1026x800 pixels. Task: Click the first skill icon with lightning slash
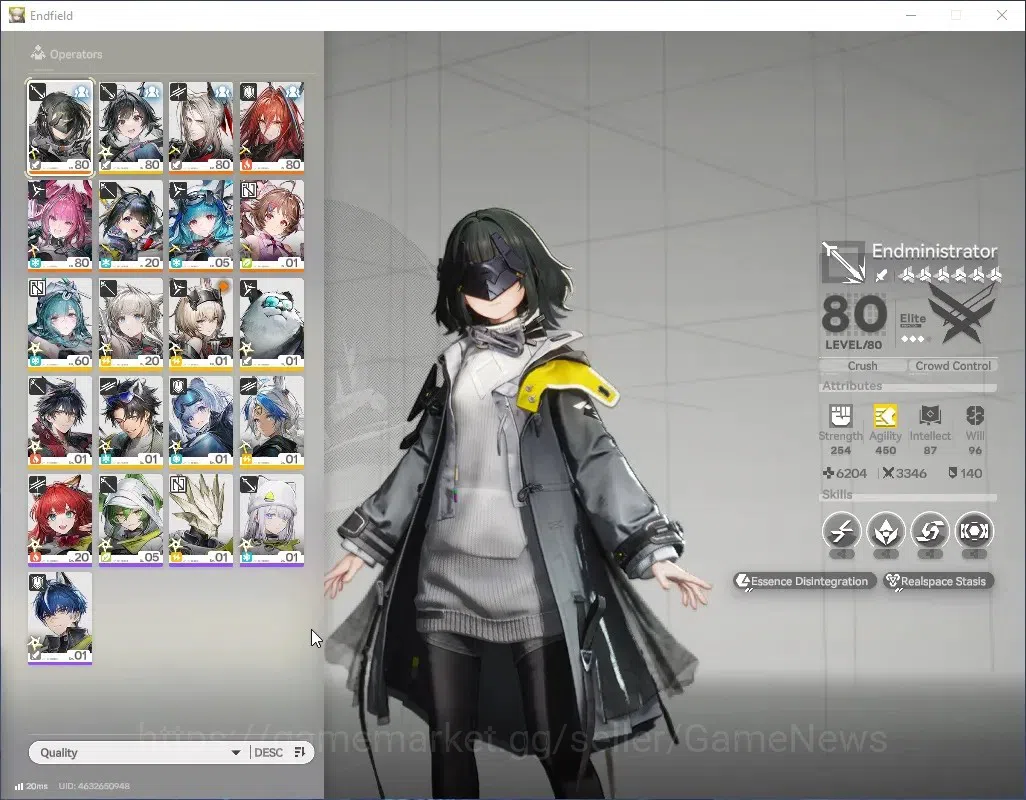click(841, 530)
